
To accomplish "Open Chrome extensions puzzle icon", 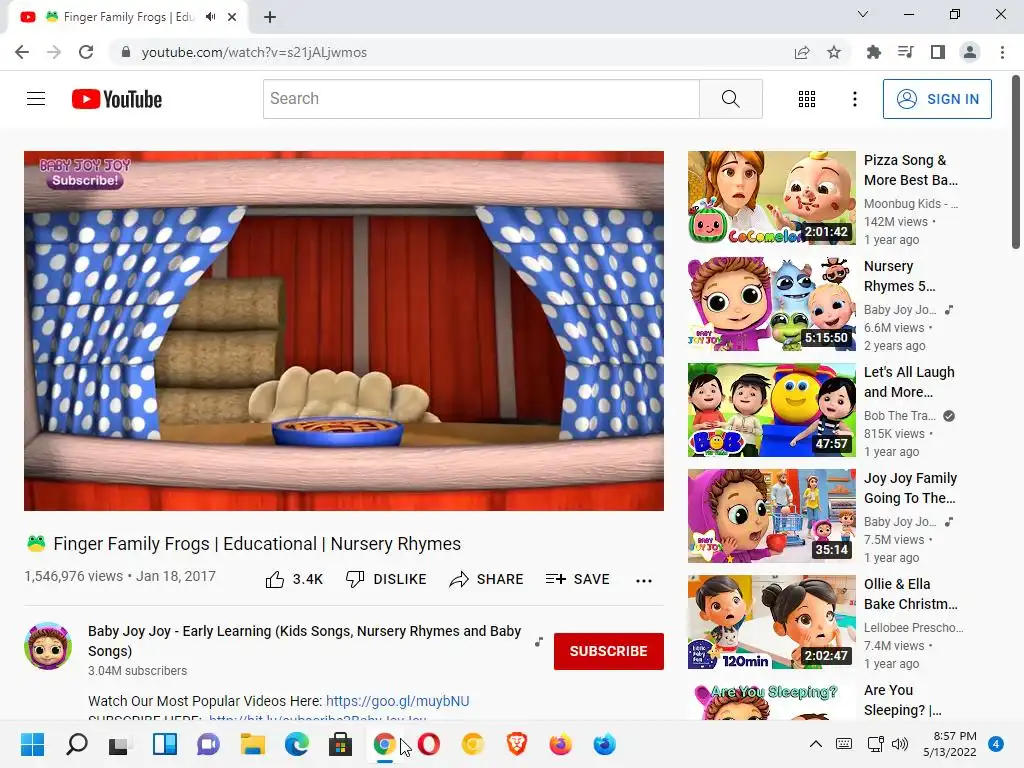I will [x=873, y=52].
